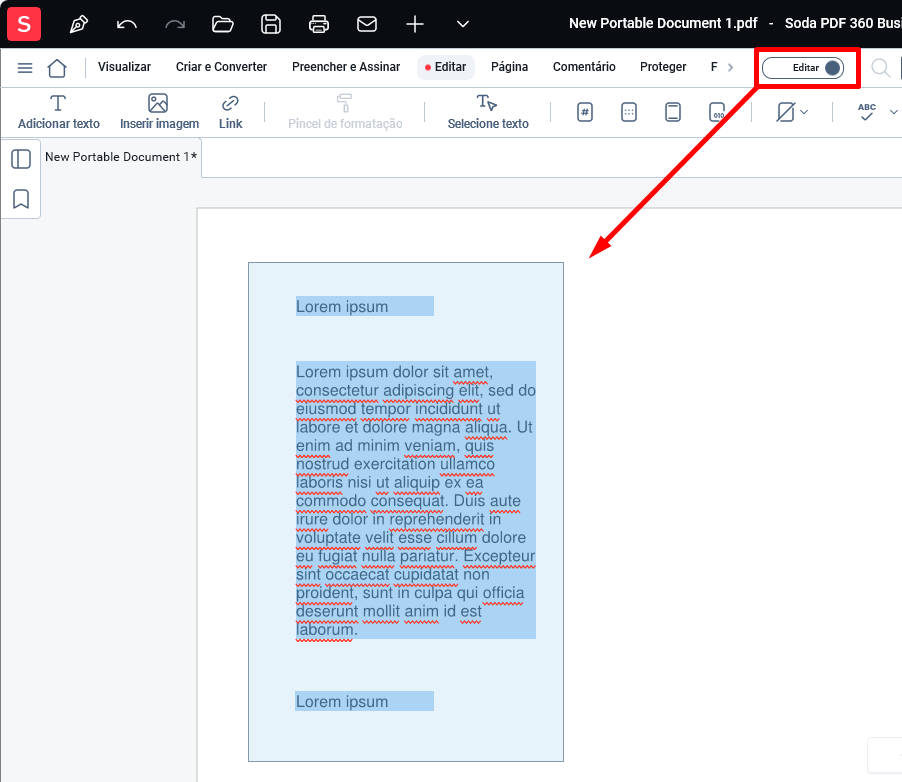Run the ABC spell check
This screenshot has height=782, width=902.
[x=866, y=112]
